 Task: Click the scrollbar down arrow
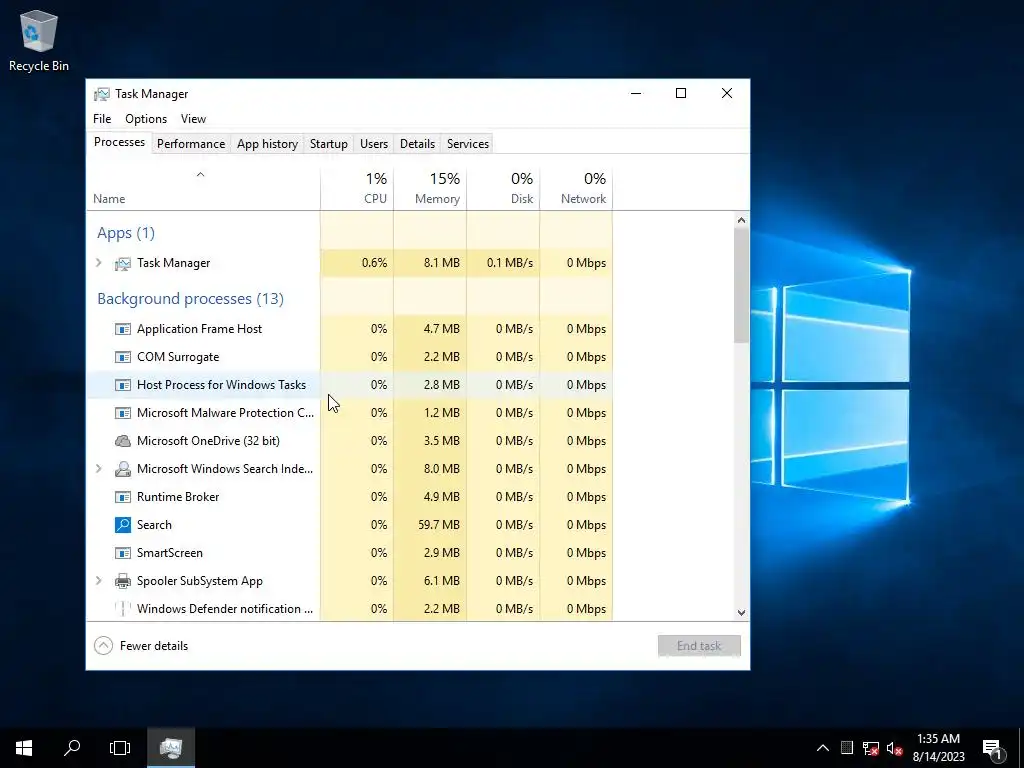[741, 613]
